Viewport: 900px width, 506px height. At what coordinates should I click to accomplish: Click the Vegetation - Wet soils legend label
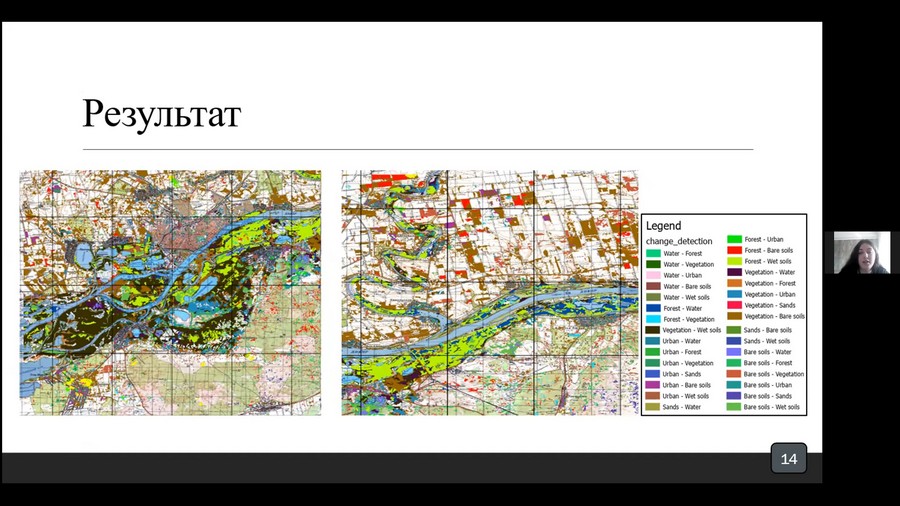click(691, 330)
